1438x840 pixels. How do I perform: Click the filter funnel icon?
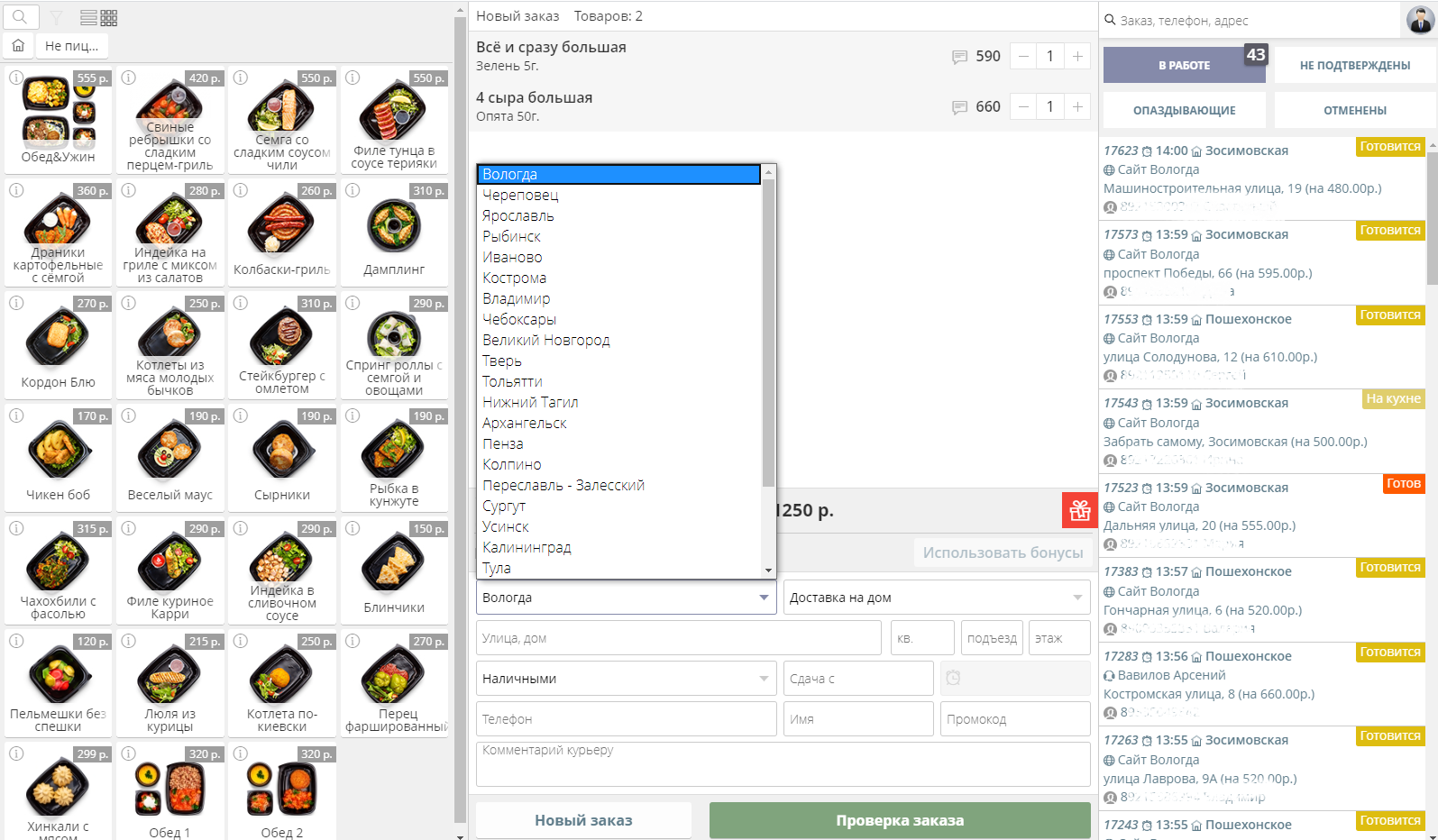point(56,18)
